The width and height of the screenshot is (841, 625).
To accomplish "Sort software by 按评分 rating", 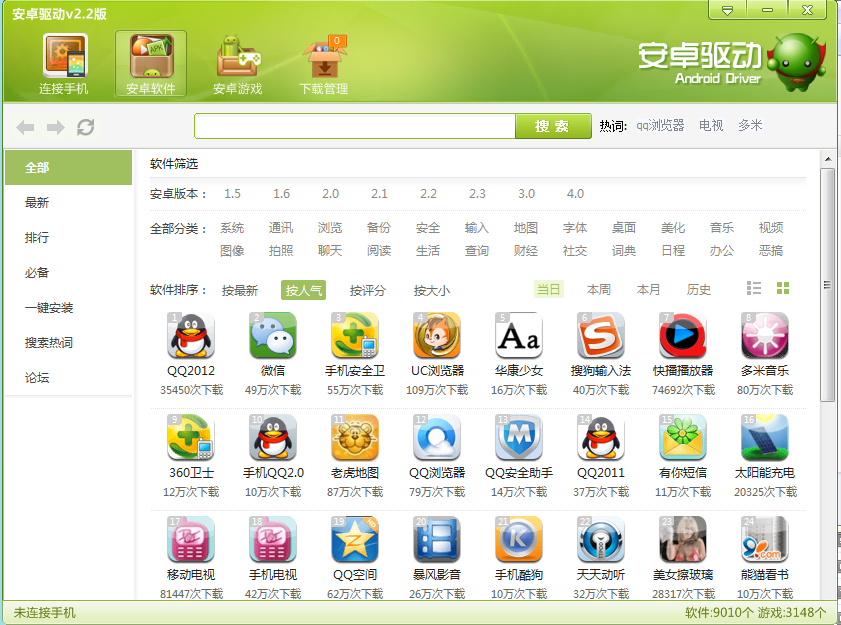I will [x=367, y=290].
